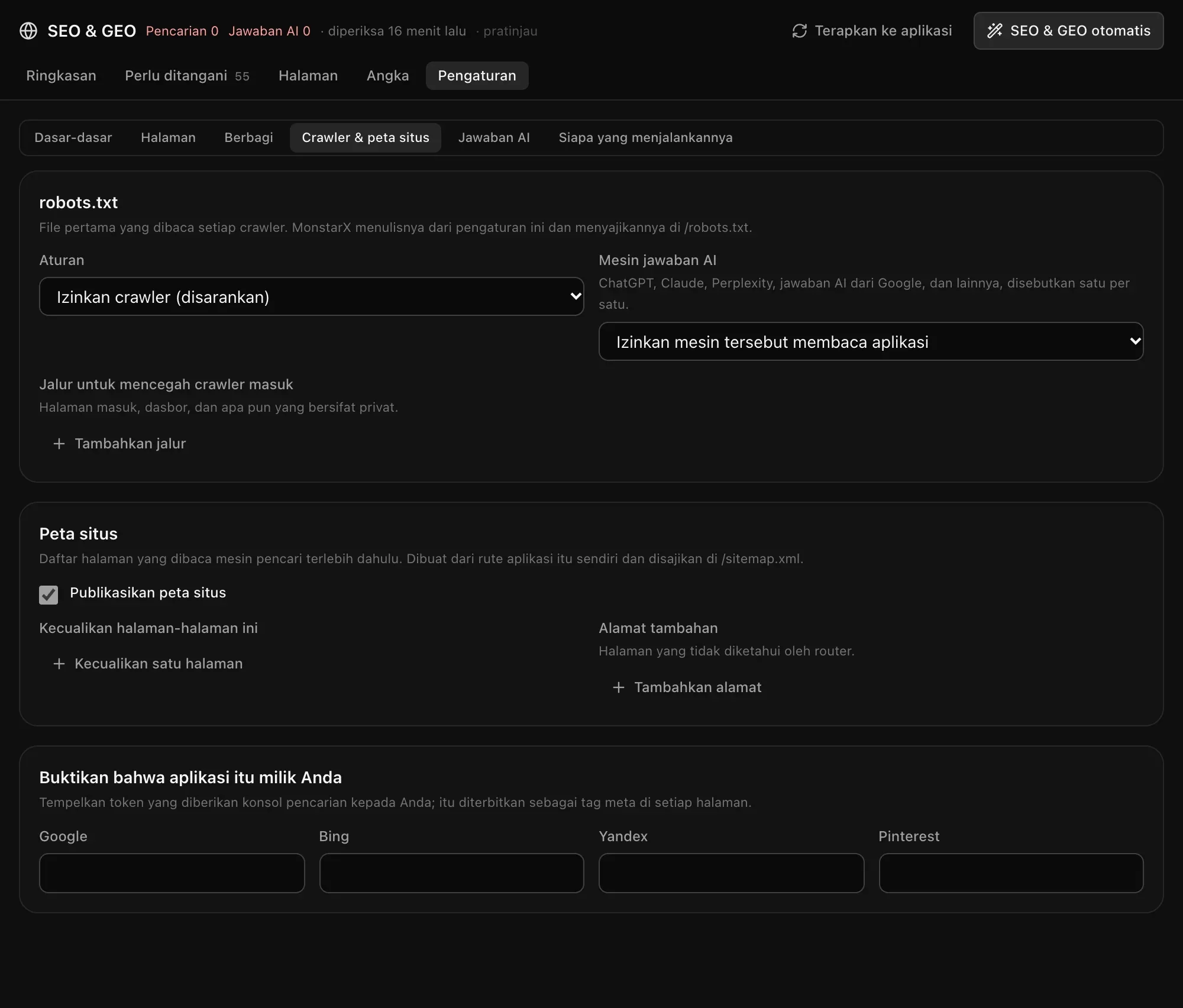Click the Peta situs section heading

click(79, 534)
